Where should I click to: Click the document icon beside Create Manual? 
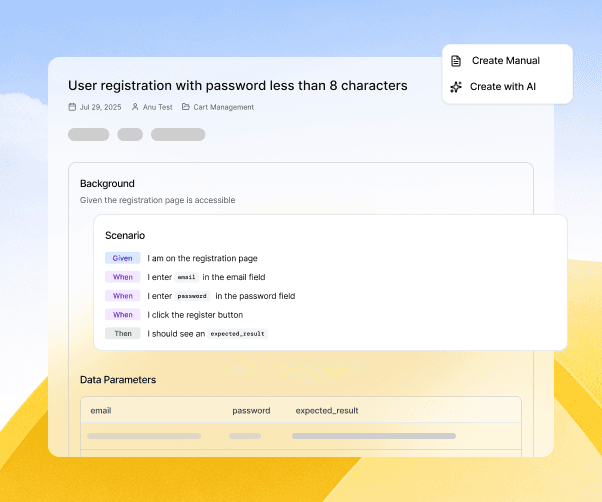click(456, 61)
